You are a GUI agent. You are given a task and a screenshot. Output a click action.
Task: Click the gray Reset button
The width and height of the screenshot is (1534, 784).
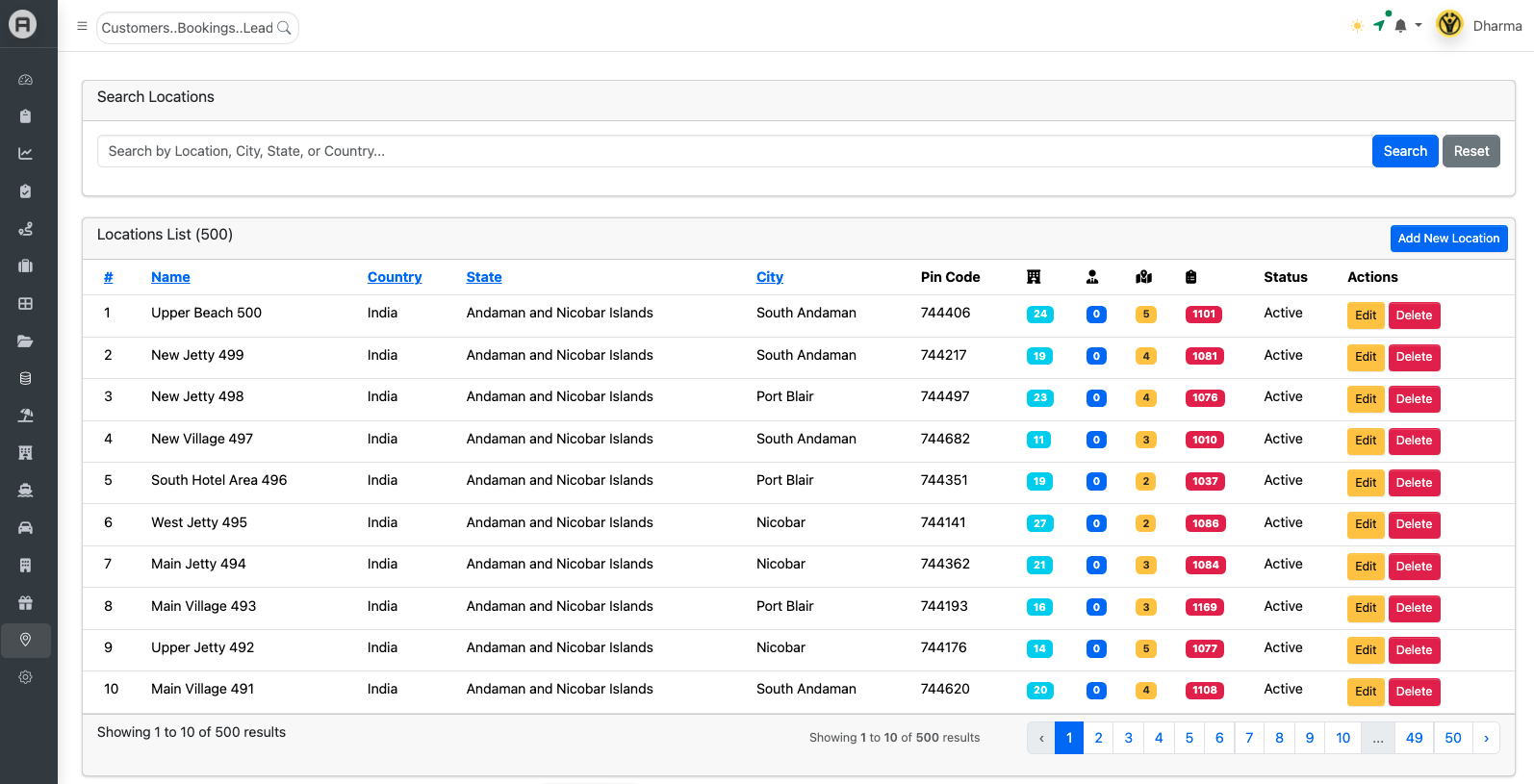point(1471,151)
